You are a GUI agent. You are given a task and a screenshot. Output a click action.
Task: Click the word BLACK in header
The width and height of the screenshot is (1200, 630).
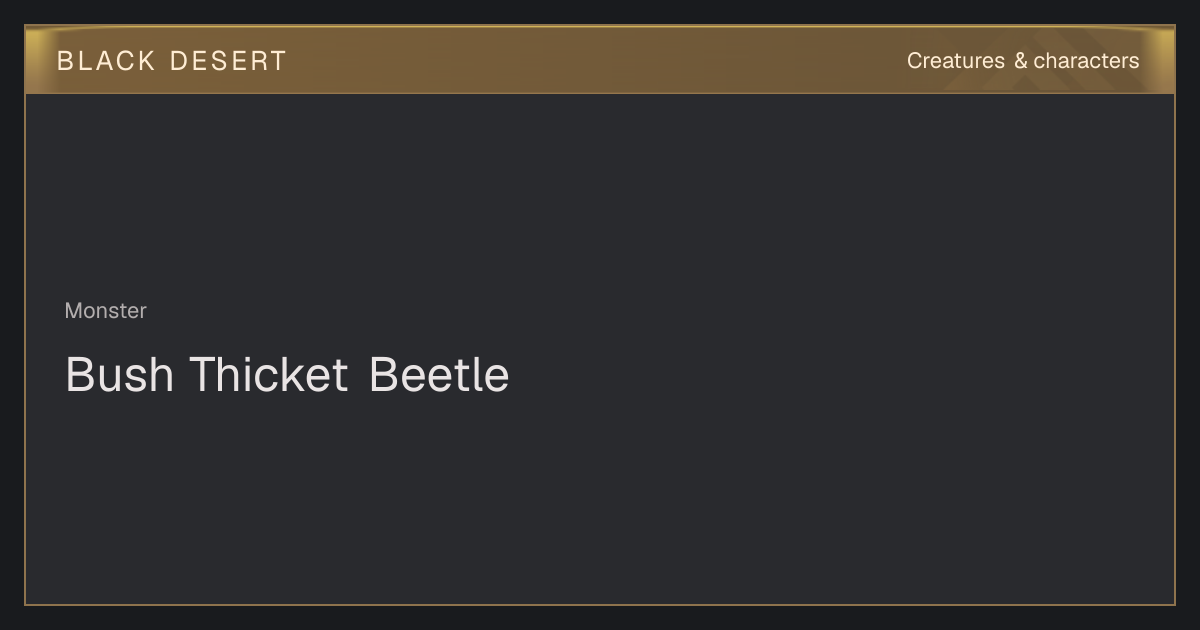pos(106,61)
